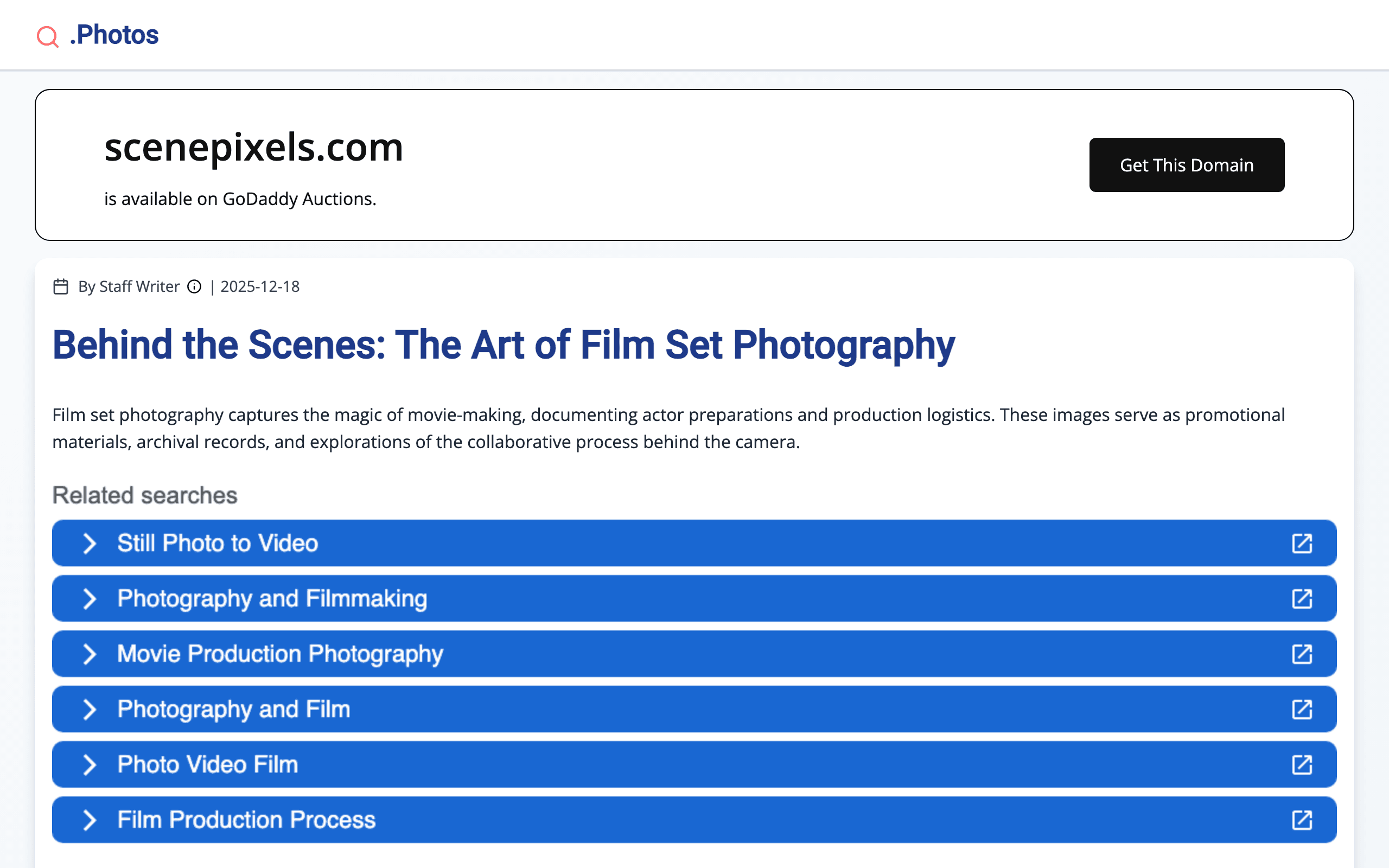The height and width of the screenshot is (868, 1389).
Task: Click external link icon on Photo Video Film
Action: pyautogui.click(x=1302, y=765)
